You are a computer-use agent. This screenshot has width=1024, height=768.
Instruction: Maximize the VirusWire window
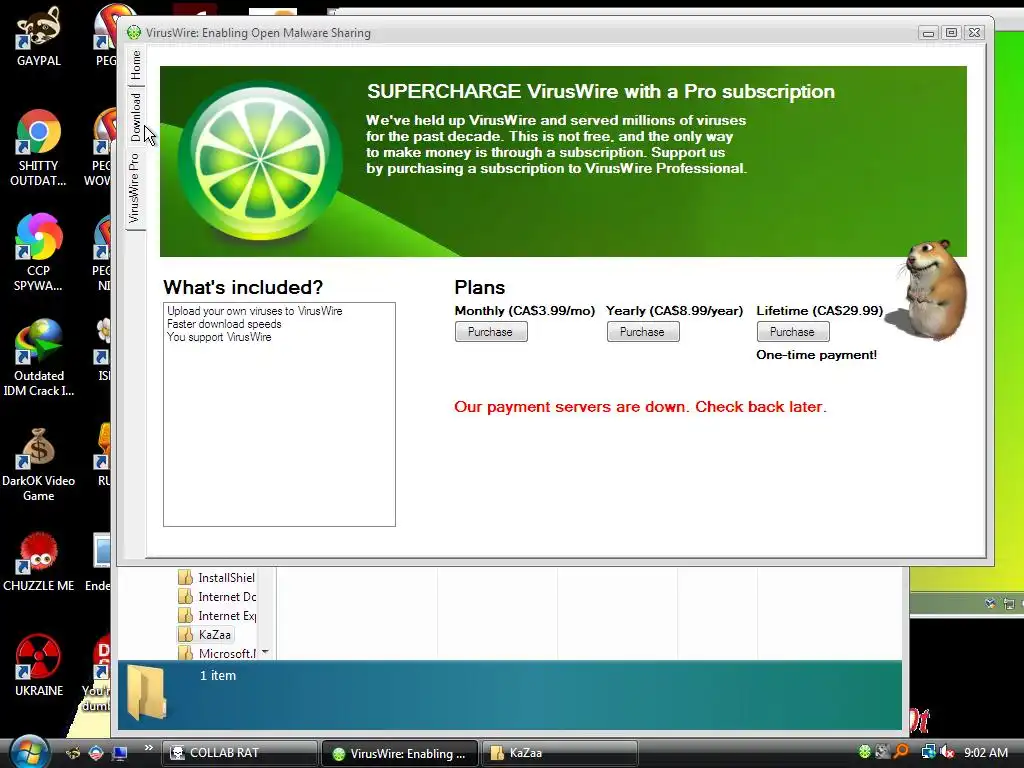tap(952, 32)
